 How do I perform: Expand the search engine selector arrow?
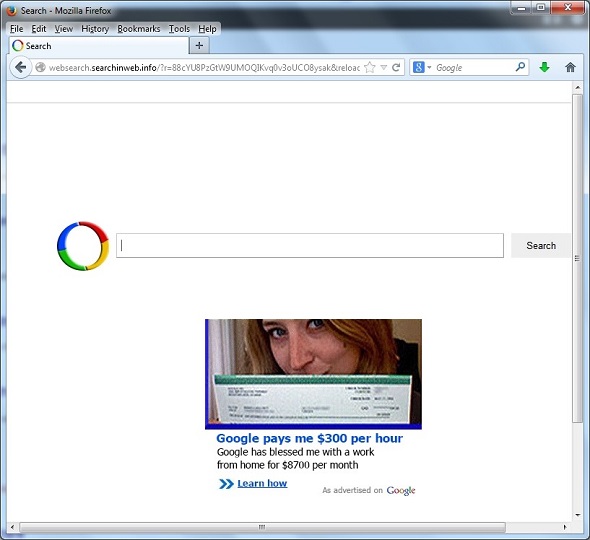429,68
